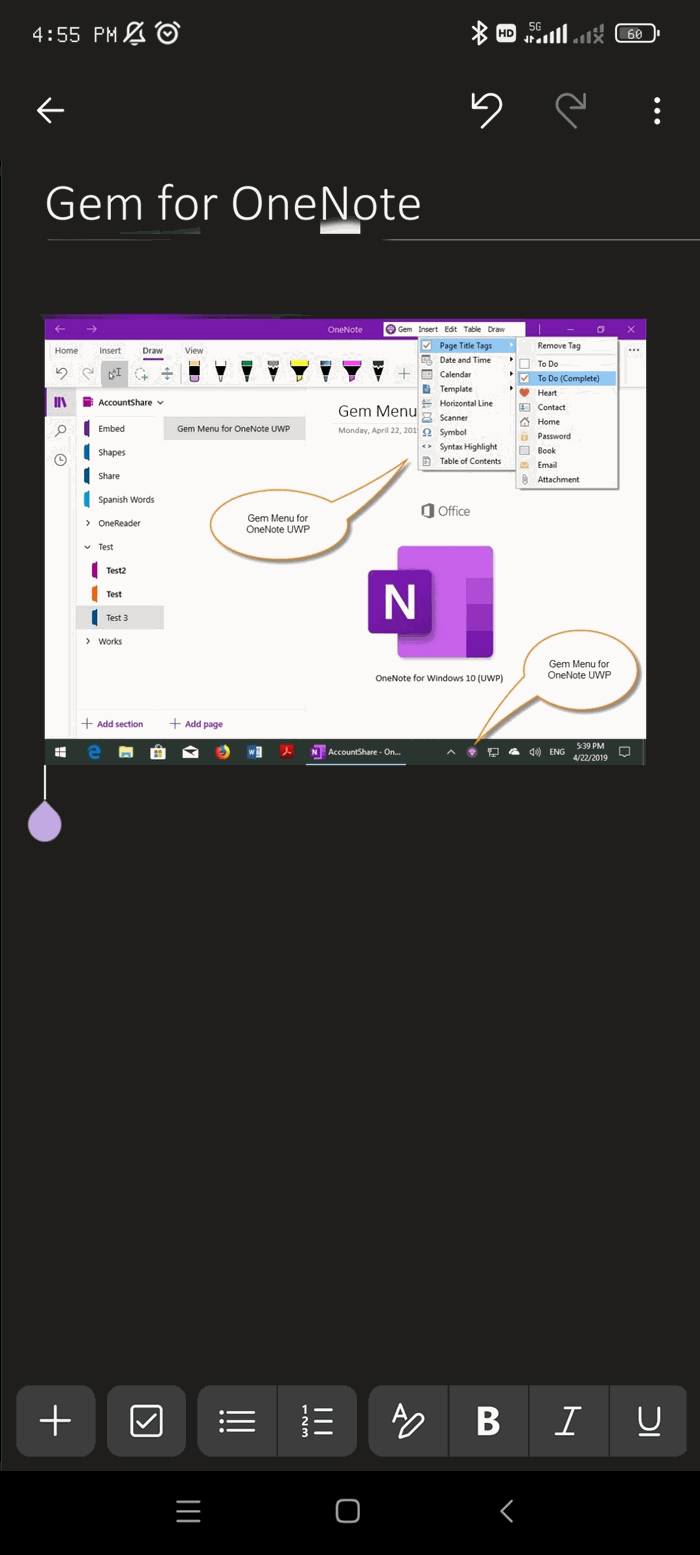This screenshot has width=700, height=1555.
Task: Open Android recent apps button
Action: point(188,1511)
